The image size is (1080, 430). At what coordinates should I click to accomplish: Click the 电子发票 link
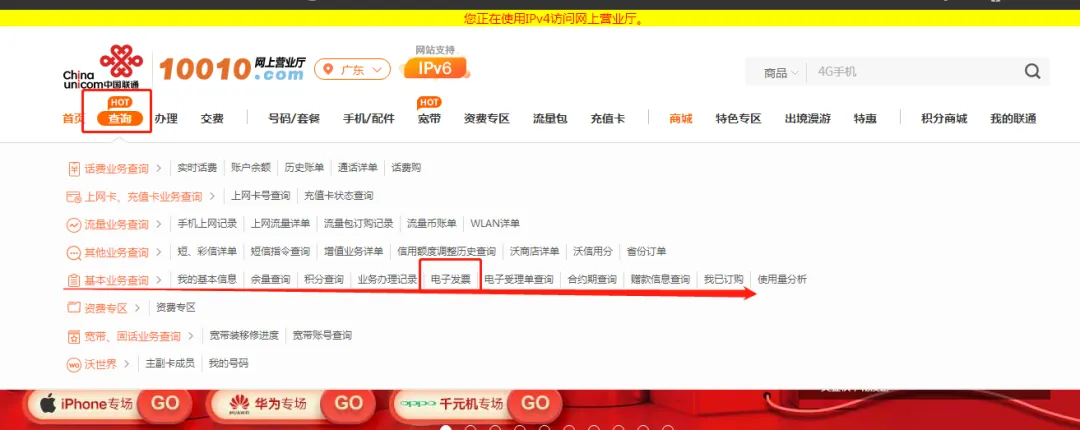click(450, 280)
